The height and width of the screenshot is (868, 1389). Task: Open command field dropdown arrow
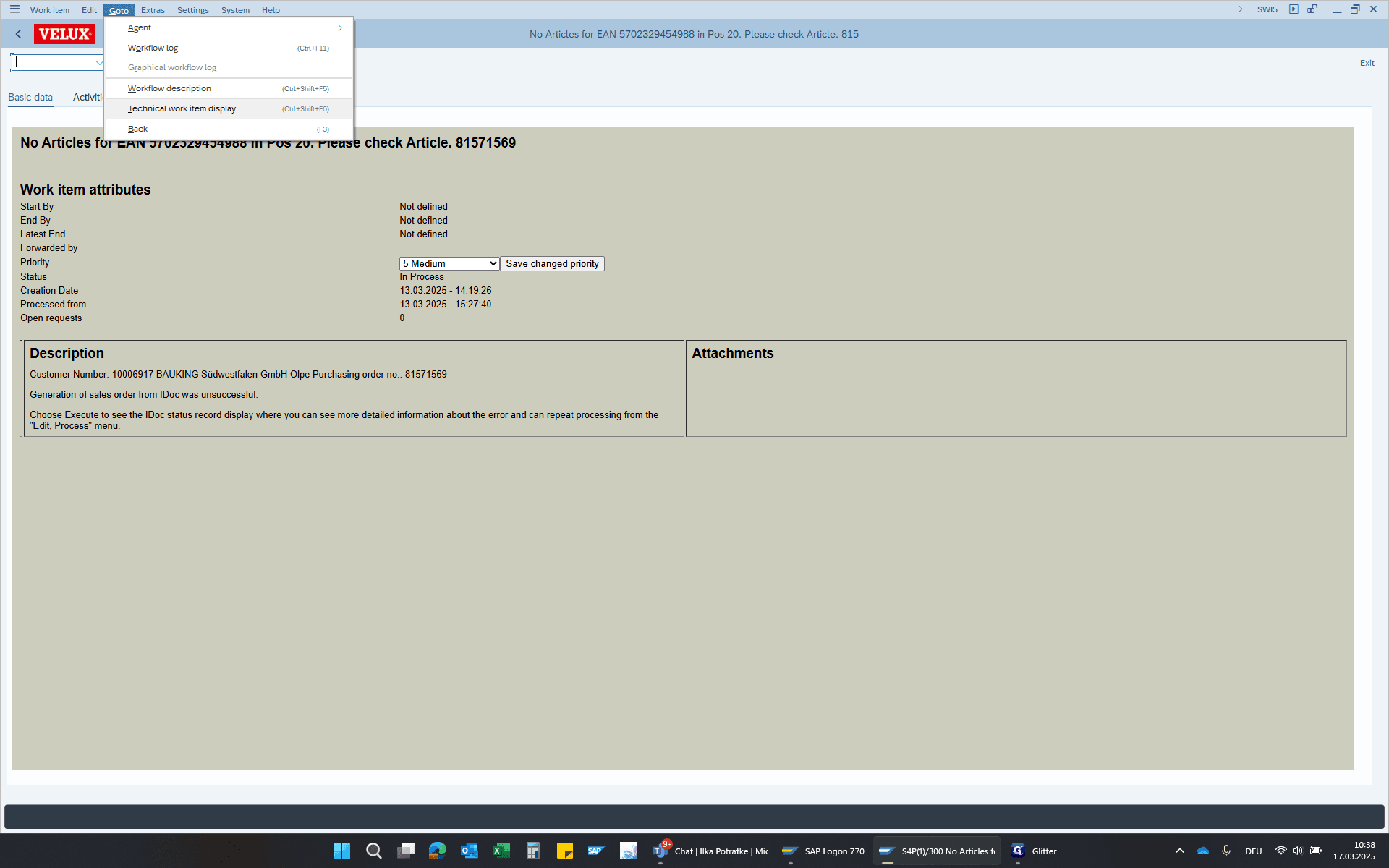[99, 63]
